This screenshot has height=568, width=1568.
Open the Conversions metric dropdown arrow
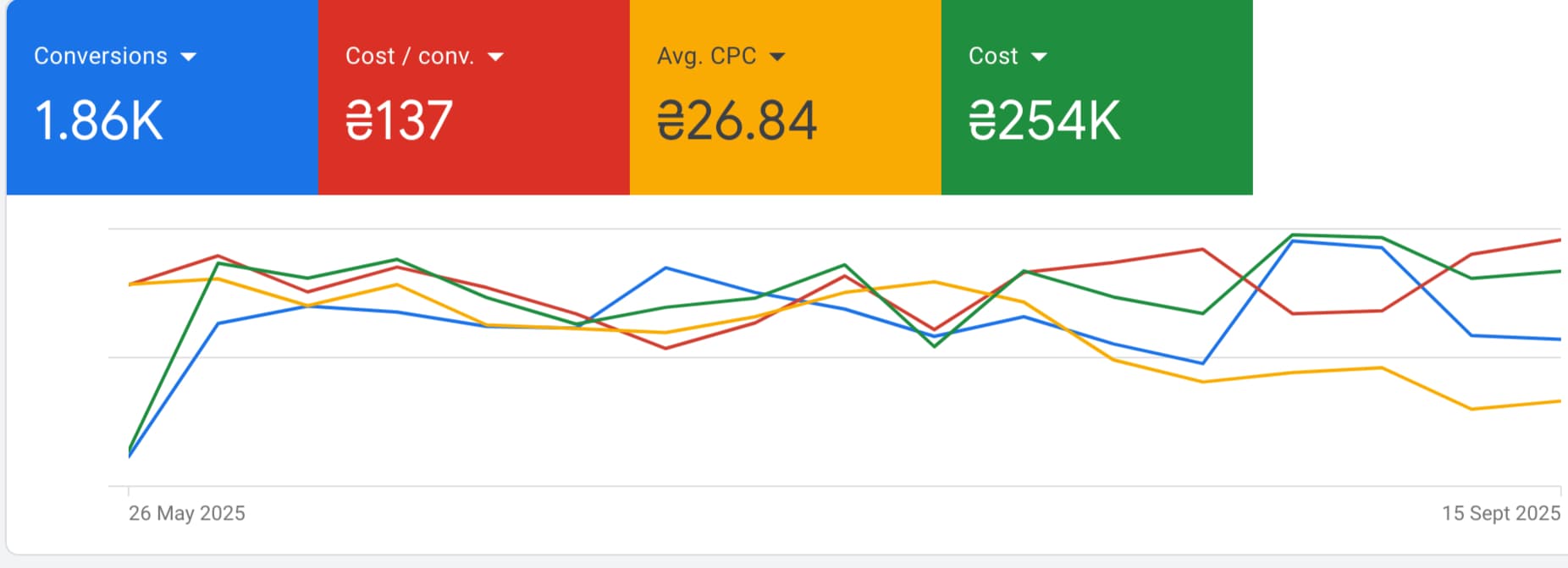188,57
